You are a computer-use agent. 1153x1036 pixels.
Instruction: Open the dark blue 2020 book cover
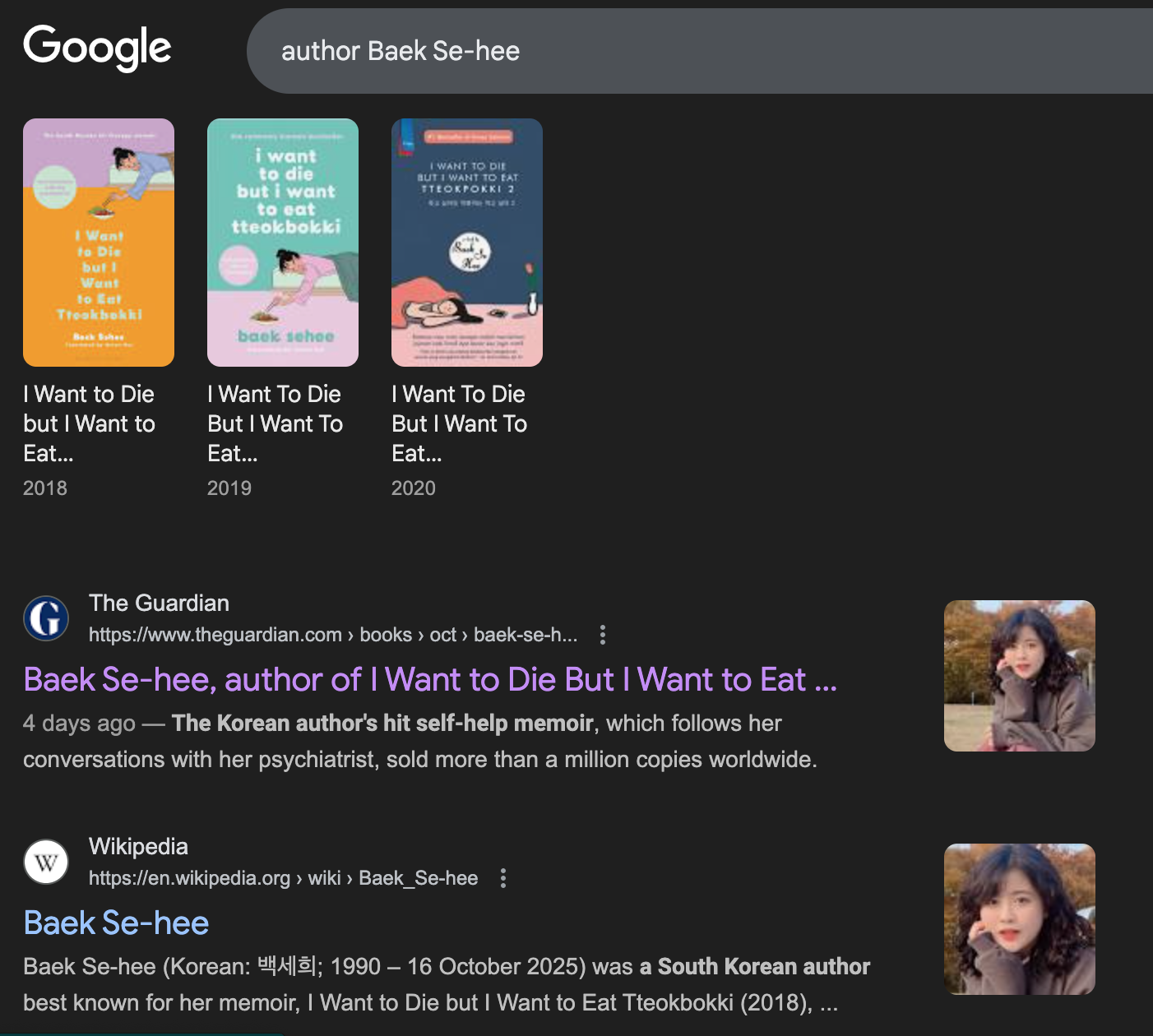click(467, 243)
